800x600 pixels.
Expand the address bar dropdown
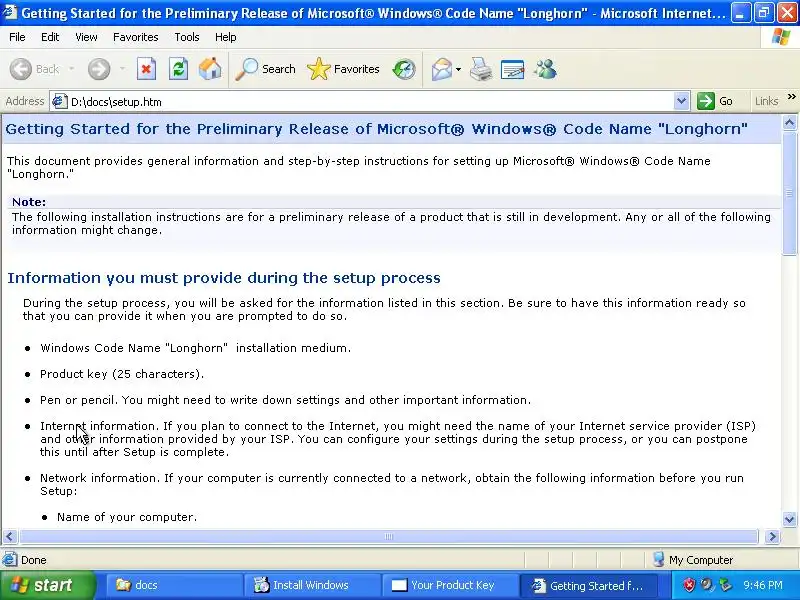coord(681,101)
